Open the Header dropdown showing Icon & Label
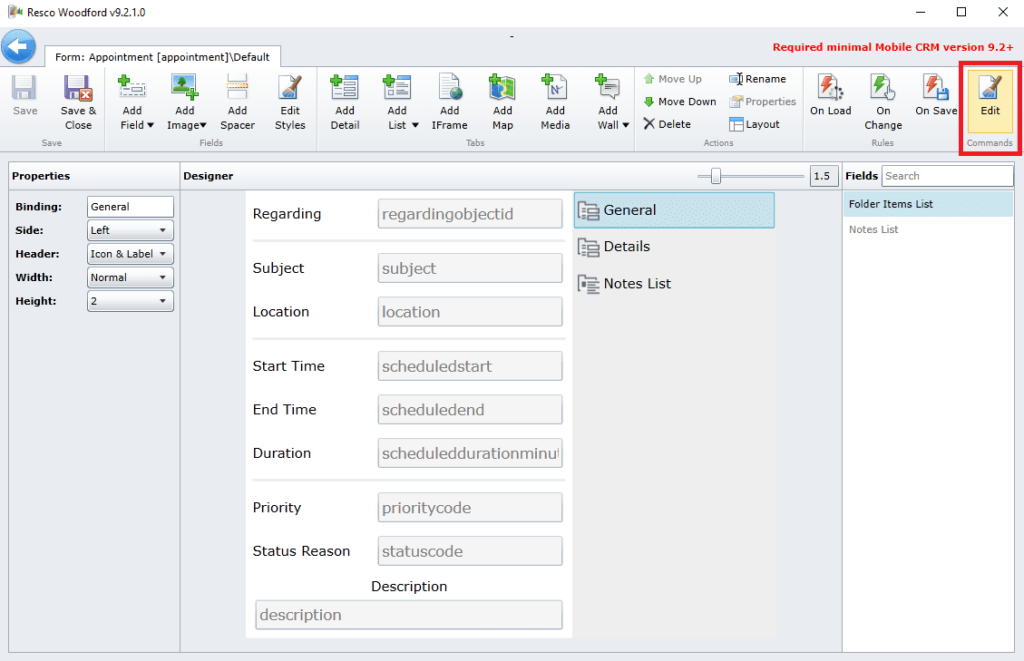This screenshot has height=661, width=1024. coord(130,254)
